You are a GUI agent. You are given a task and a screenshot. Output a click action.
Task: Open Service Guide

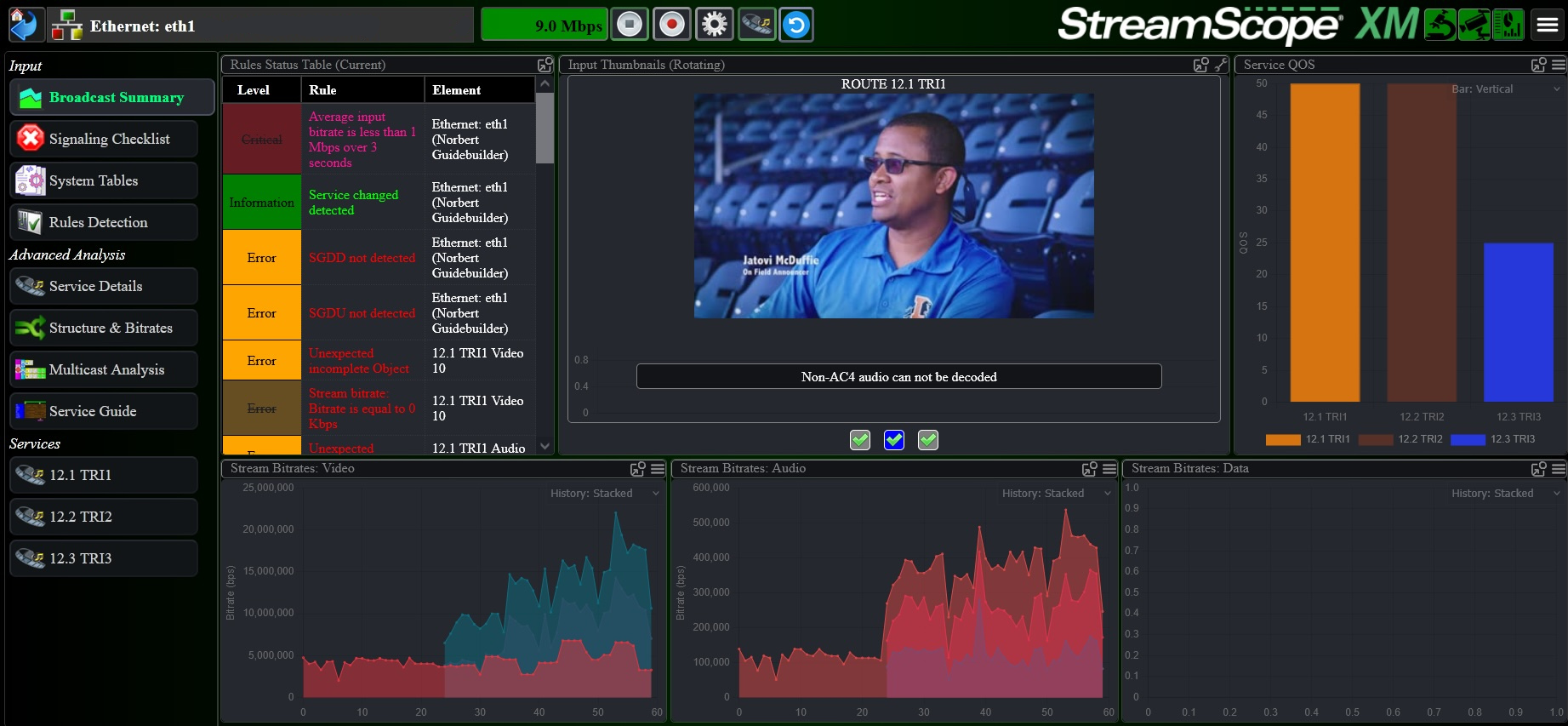coord(104,411)
